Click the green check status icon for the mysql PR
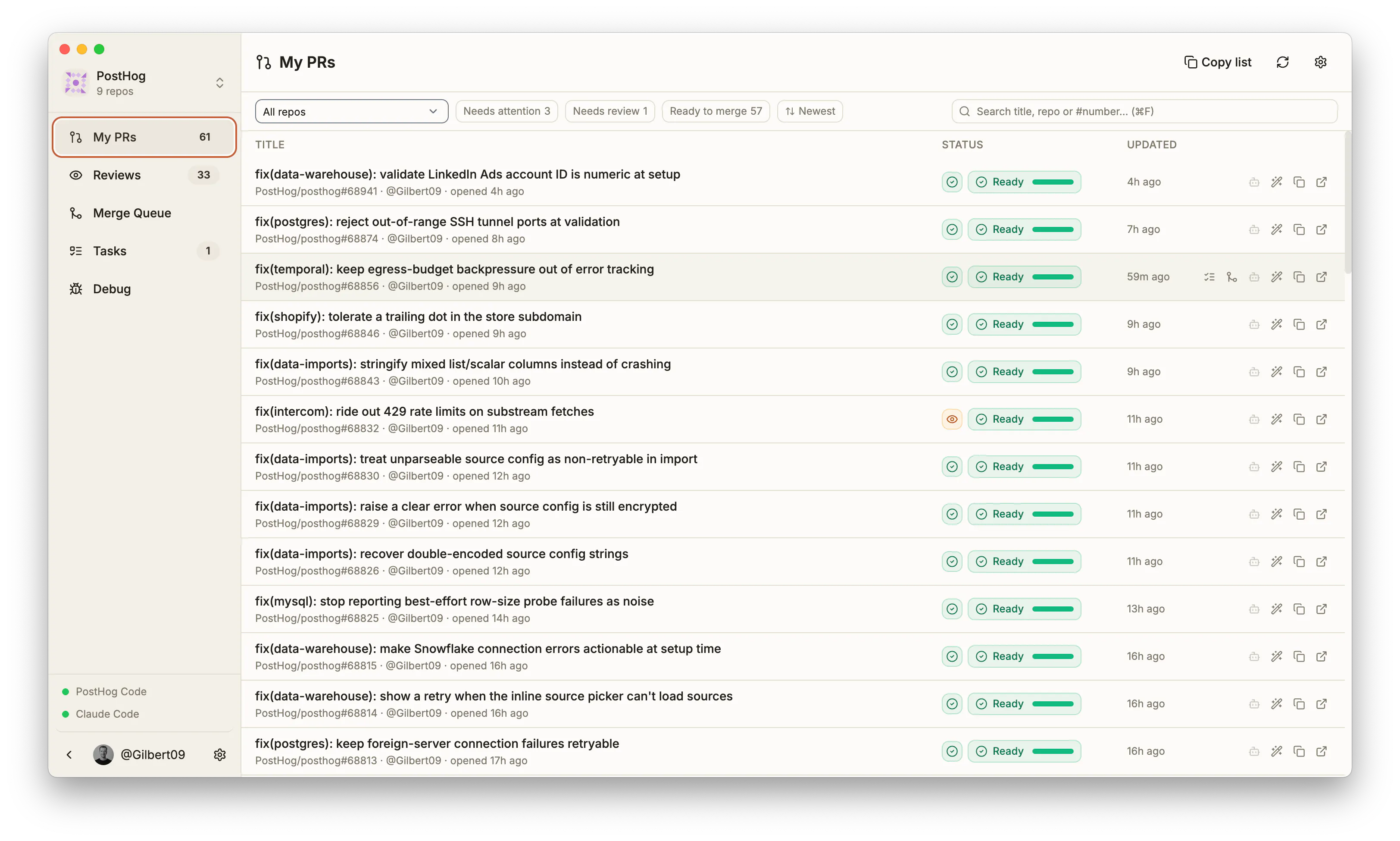The height and width of the screenshot is (841, 1400). [x=952, y=609]
